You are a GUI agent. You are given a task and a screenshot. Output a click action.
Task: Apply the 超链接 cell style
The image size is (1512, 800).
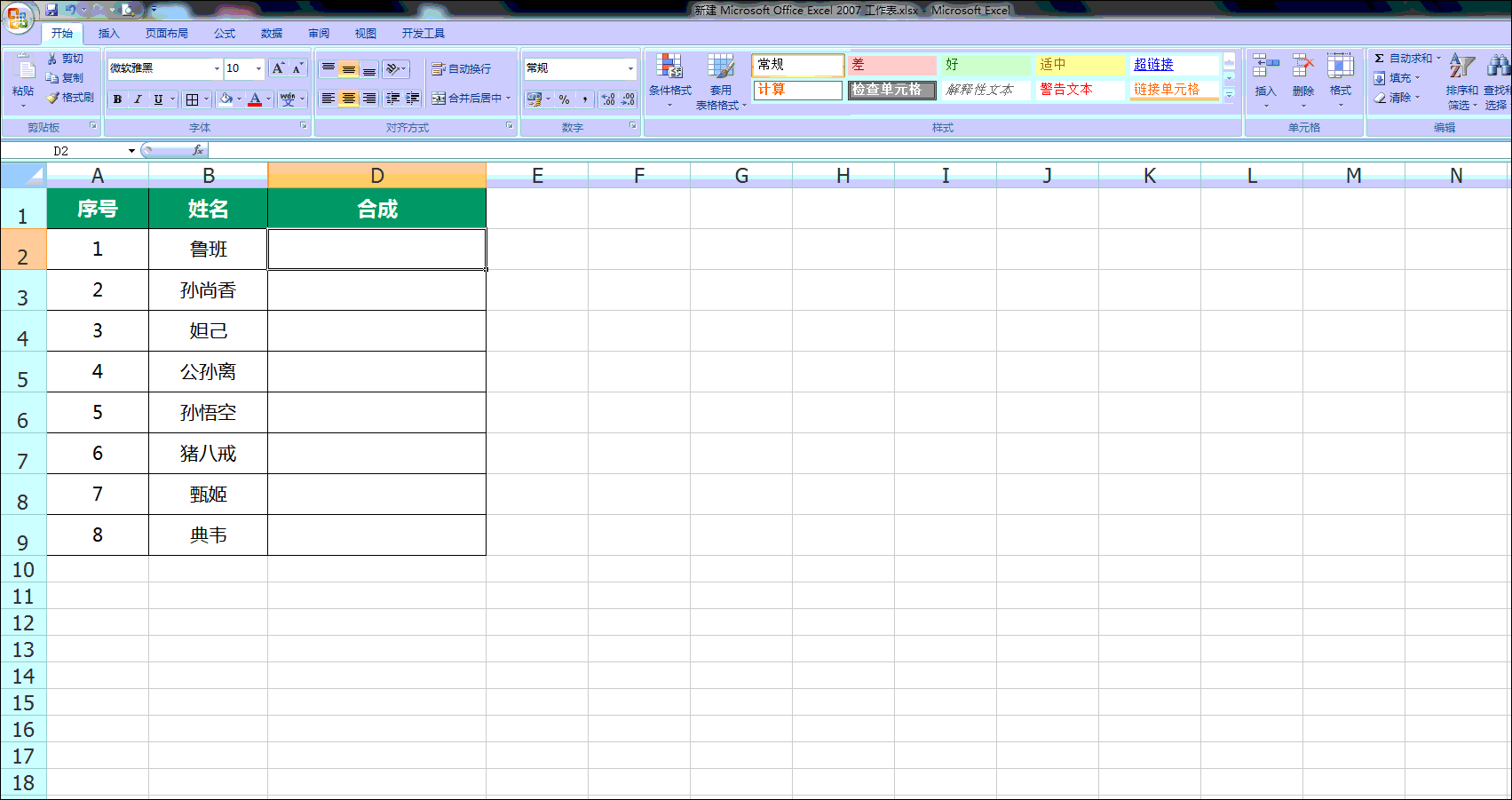coord(1175,65)
